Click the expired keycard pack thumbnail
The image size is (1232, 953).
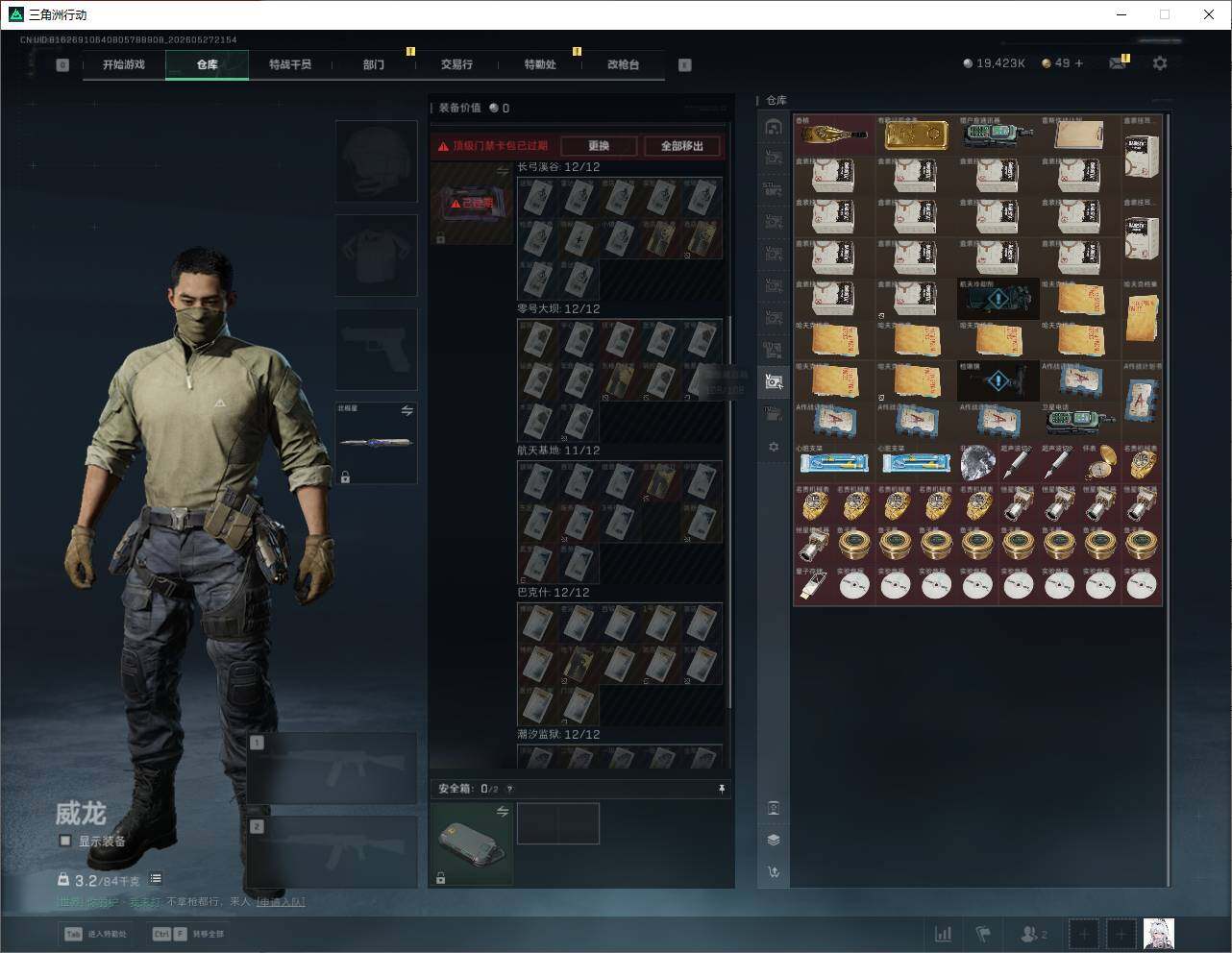coord(471,203)
